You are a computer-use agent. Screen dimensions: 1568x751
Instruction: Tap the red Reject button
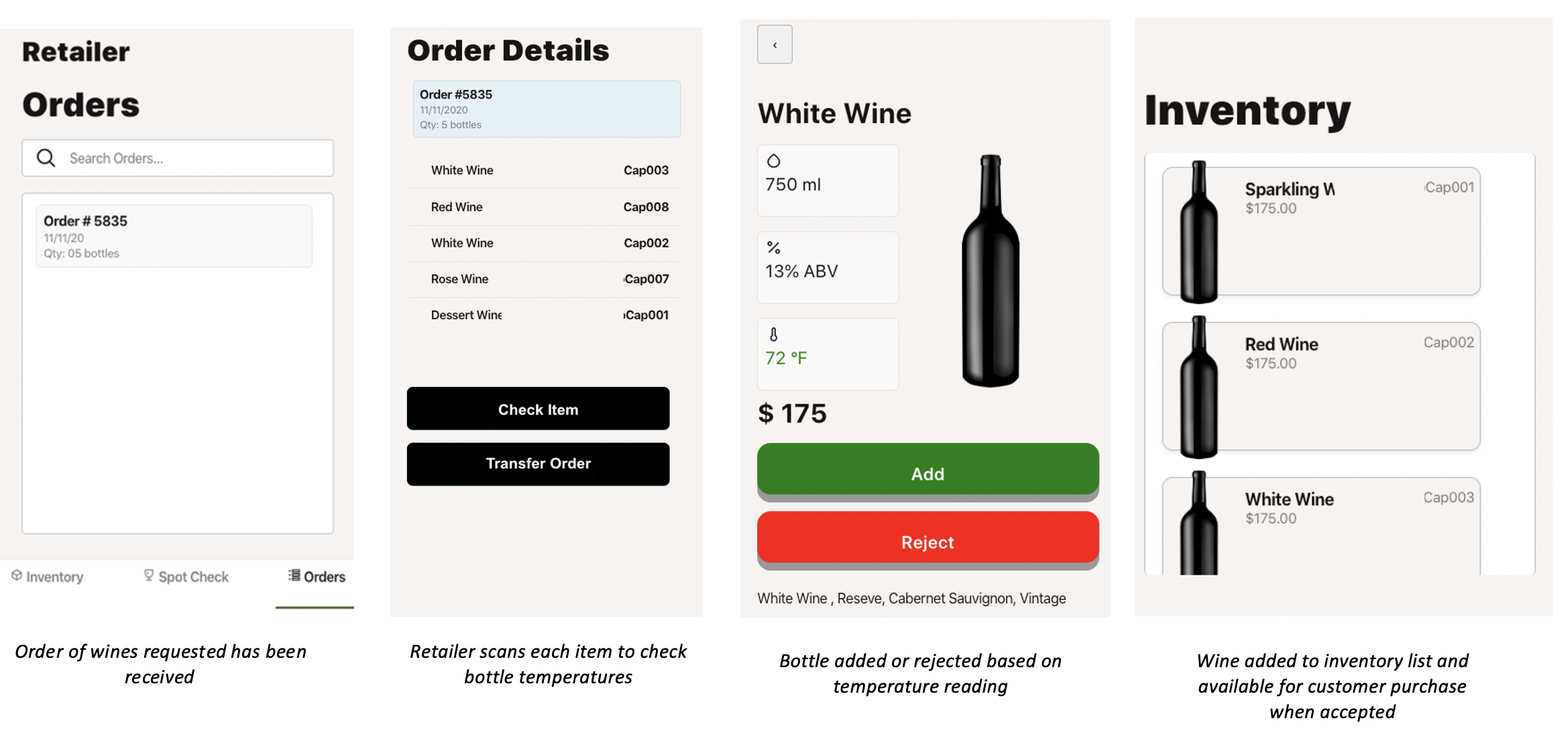click(x=928, y=541)
